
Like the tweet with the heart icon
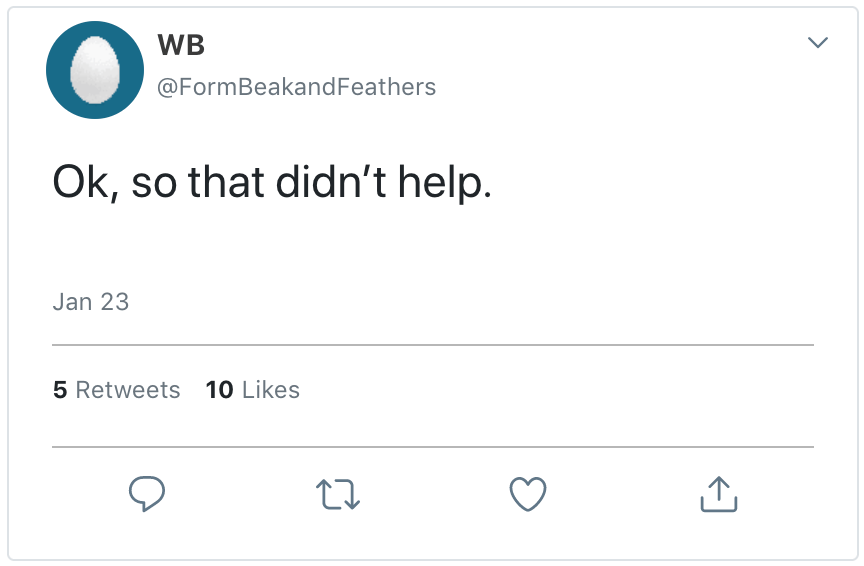tap(528, 493)
